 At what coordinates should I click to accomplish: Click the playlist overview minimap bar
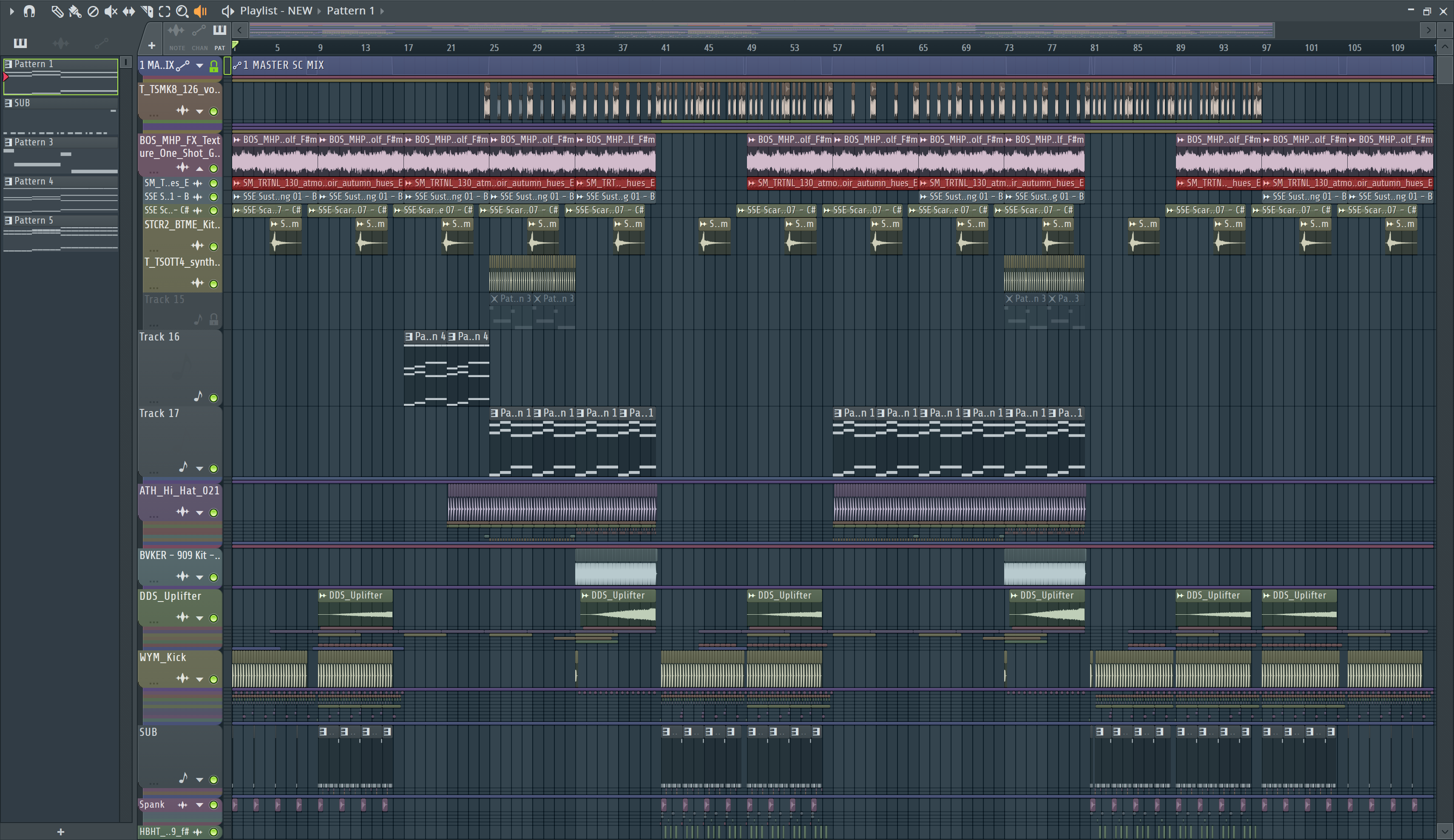tap(761, 30)
